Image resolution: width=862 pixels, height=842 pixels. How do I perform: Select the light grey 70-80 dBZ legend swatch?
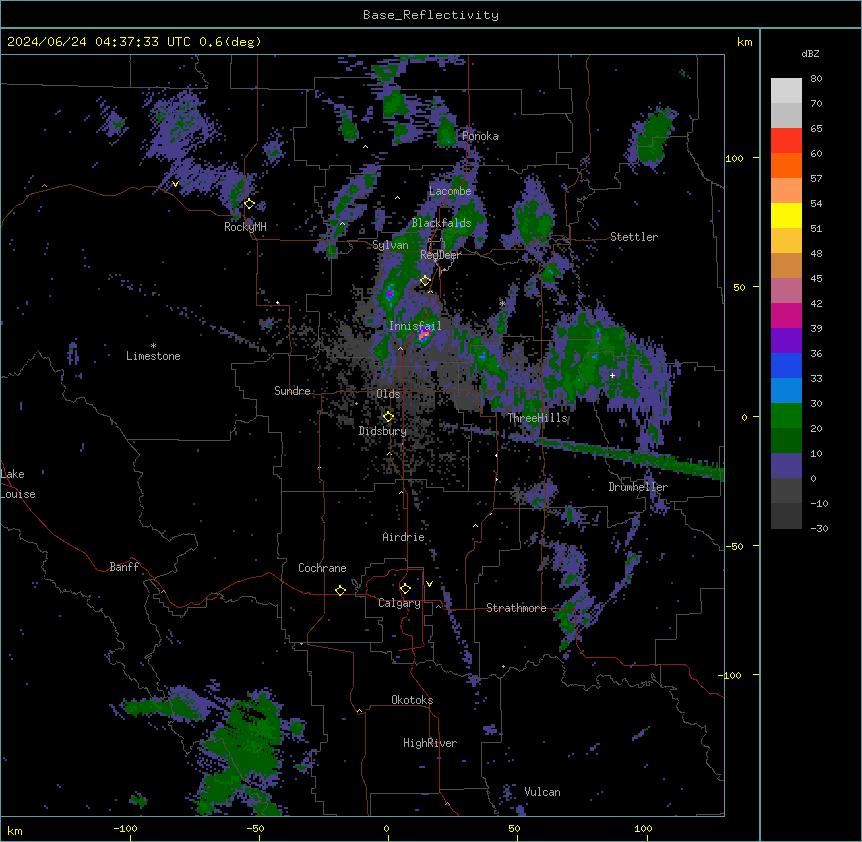[786, 91]
